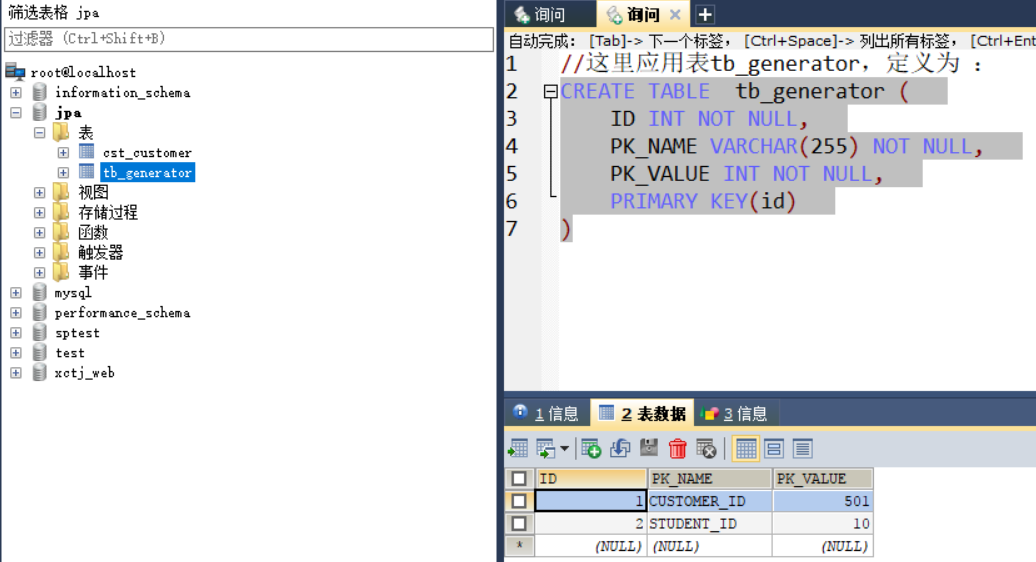1036x562 pixels.
Task: Click the 过滤器 filter input field
Action: (249, 39)
